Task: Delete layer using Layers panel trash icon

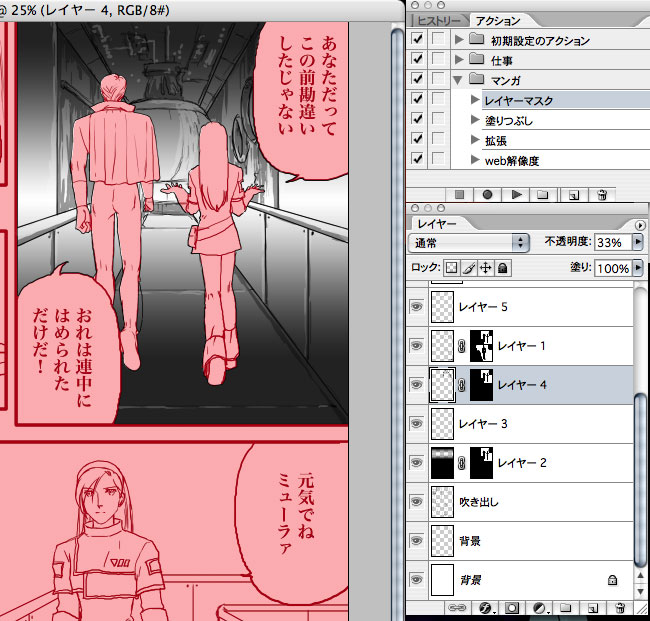Action: click(620, 607)
